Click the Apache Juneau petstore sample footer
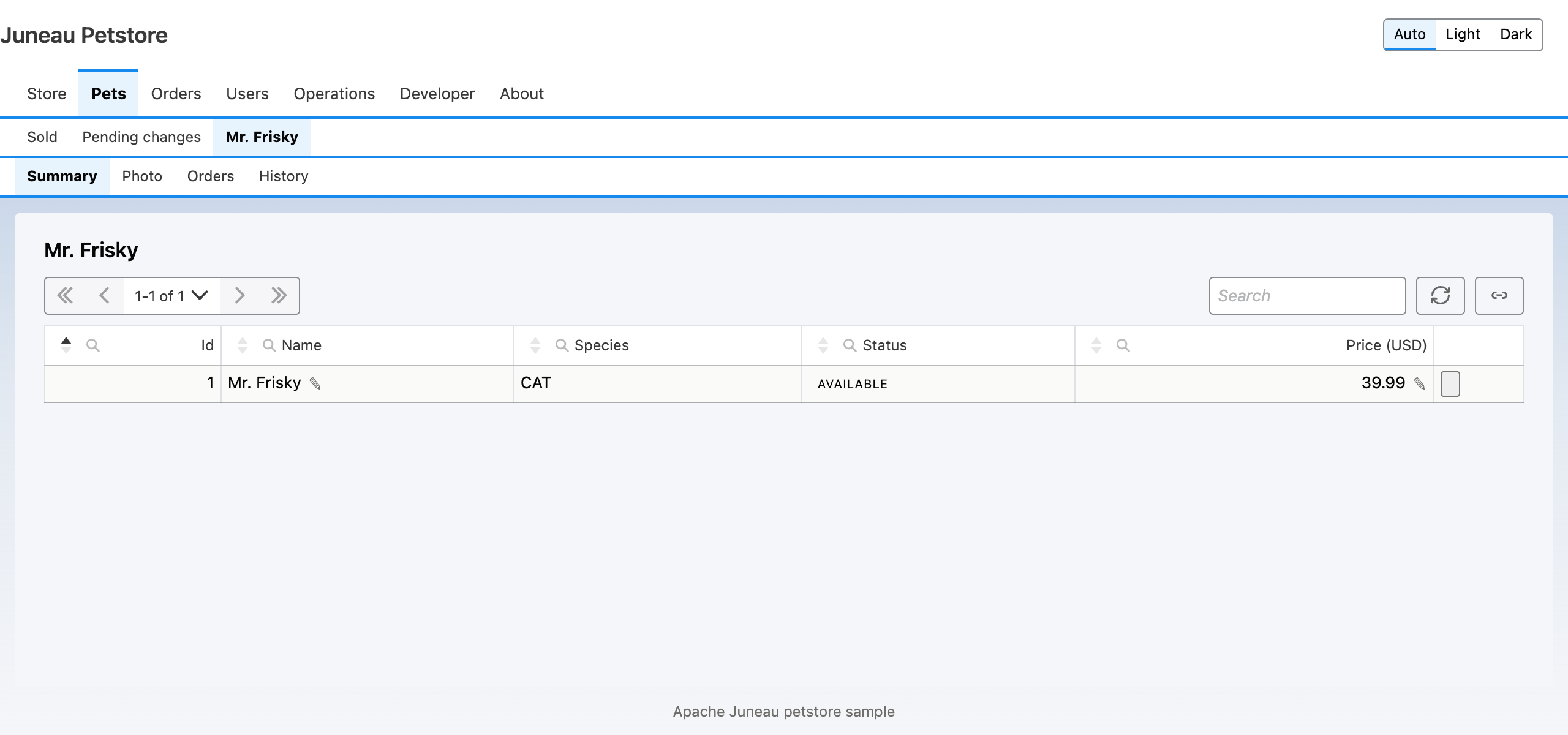Image resolution: width=1568 pixels, height=735 pixels. pyautogui.click(x=784, y=712)
